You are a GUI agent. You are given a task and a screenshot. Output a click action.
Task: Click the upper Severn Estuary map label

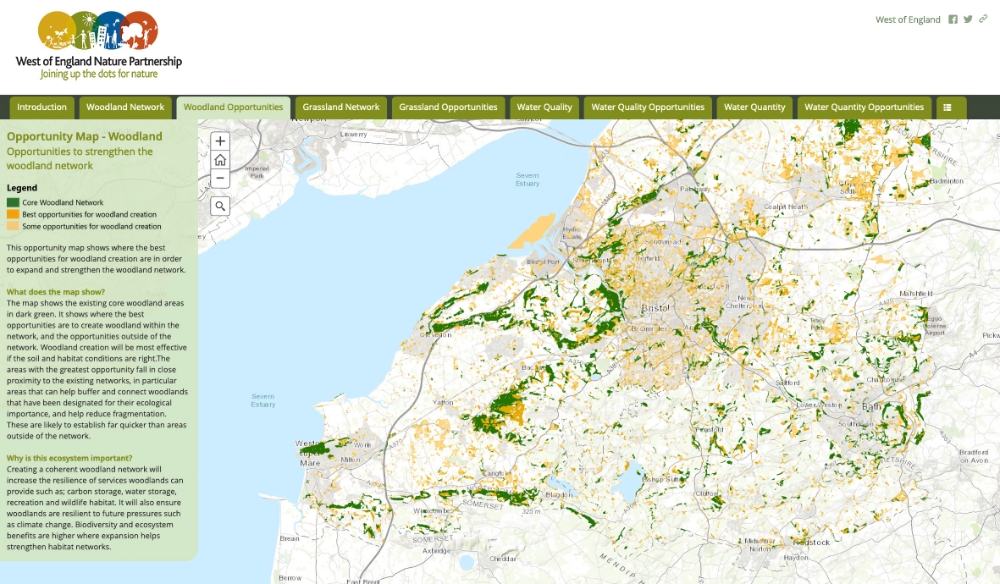coord(527,179)
